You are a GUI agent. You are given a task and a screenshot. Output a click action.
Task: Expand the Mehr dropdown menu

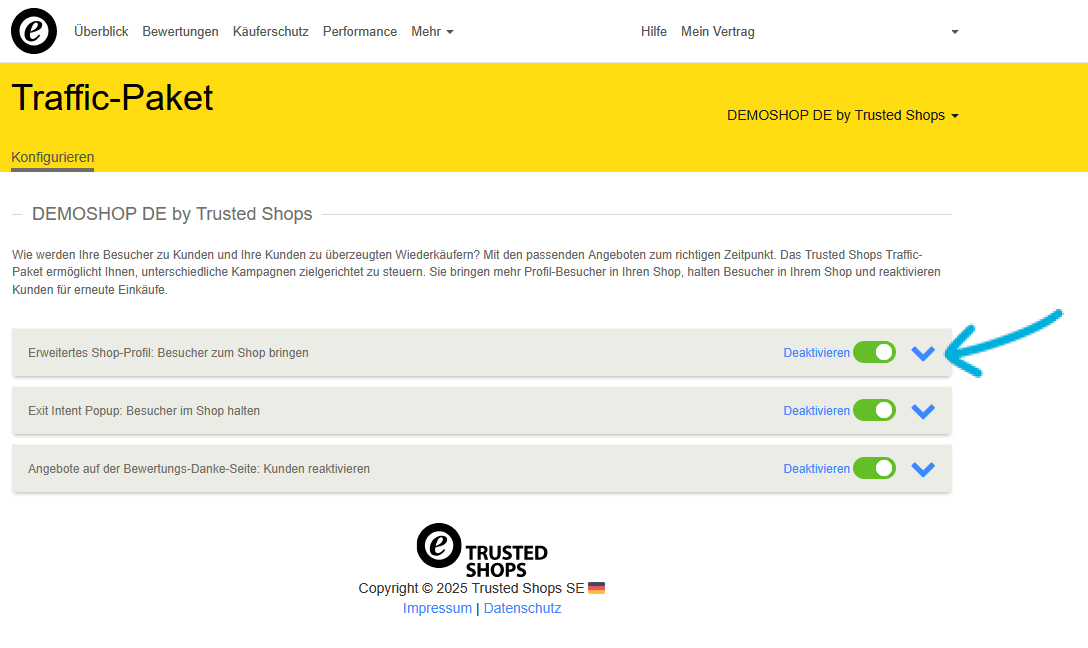click(432, 31)
